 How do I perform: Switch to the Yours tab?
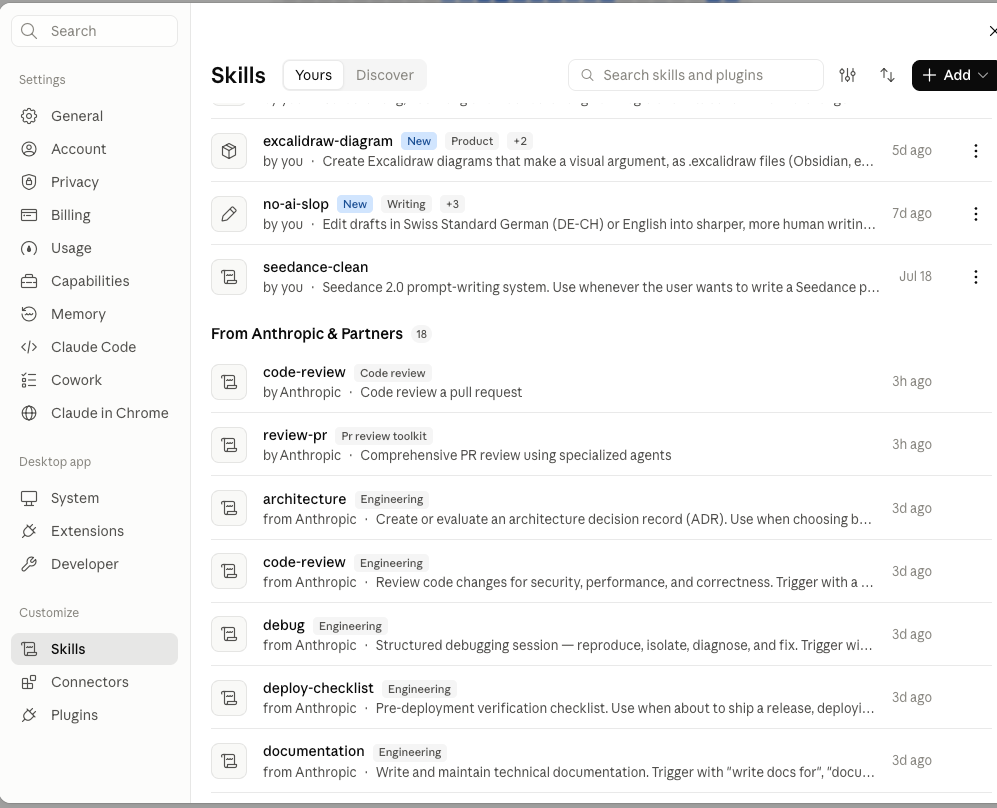(x=313, y=75)
